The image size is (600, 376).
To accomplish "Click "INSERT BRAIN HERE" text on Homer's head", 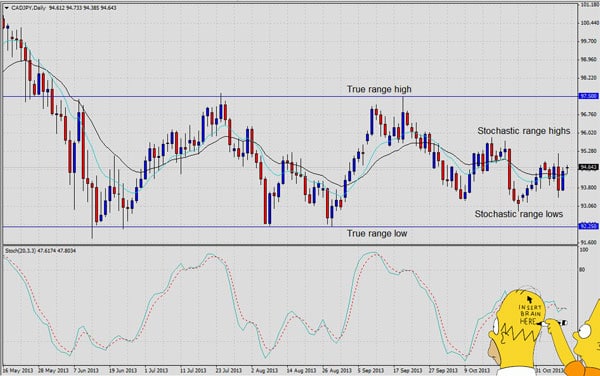I will pyautogui.click(x=530, y=315).
